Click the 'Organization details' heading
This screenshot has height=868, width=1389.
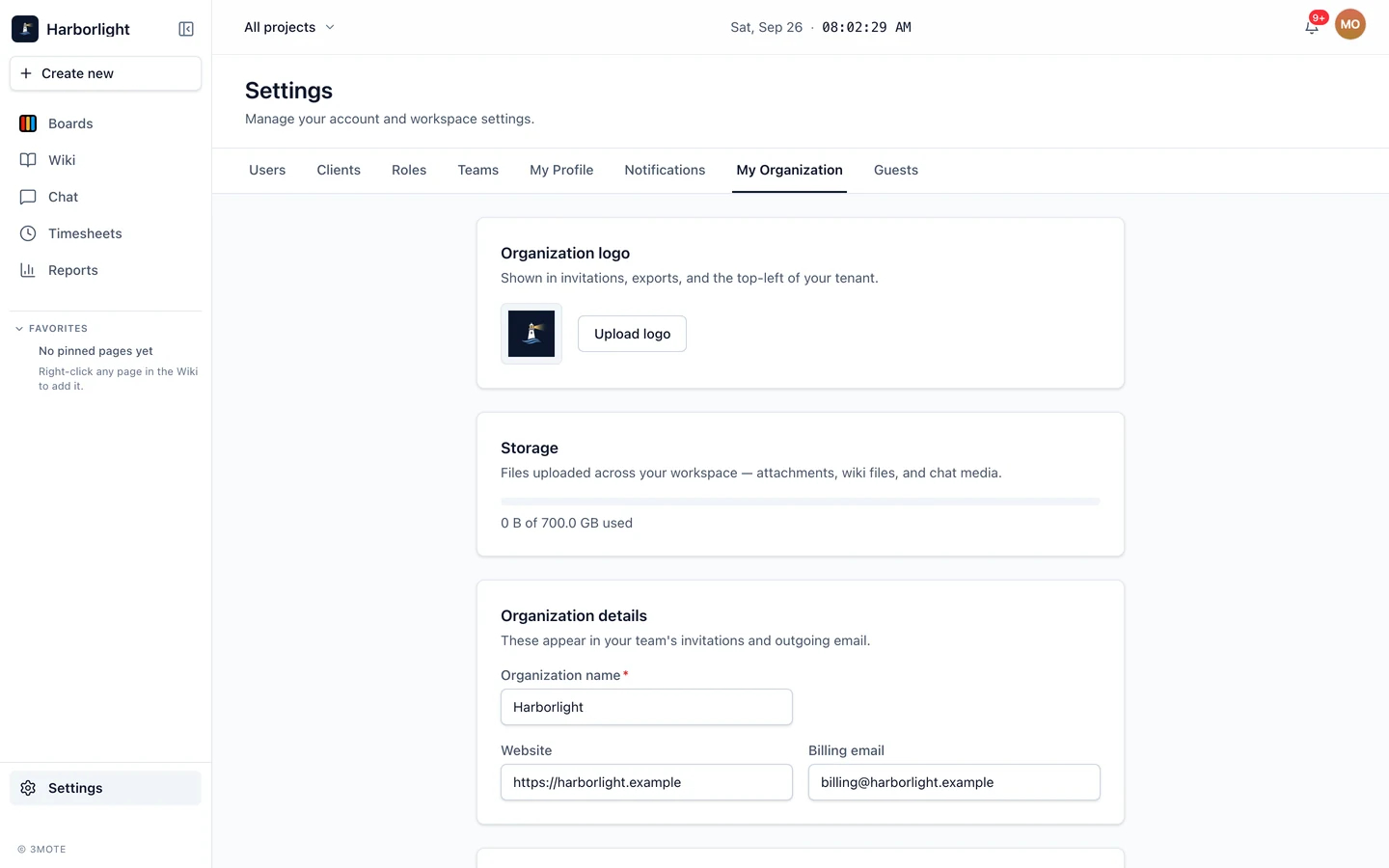574,615
